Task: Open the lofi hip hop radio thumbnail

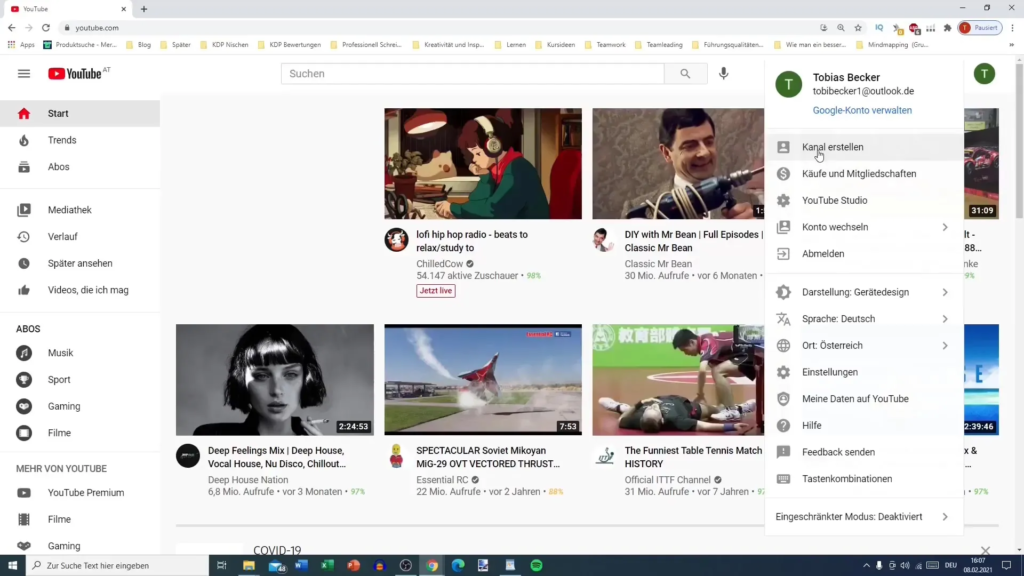Action: [x=483, y=163]
